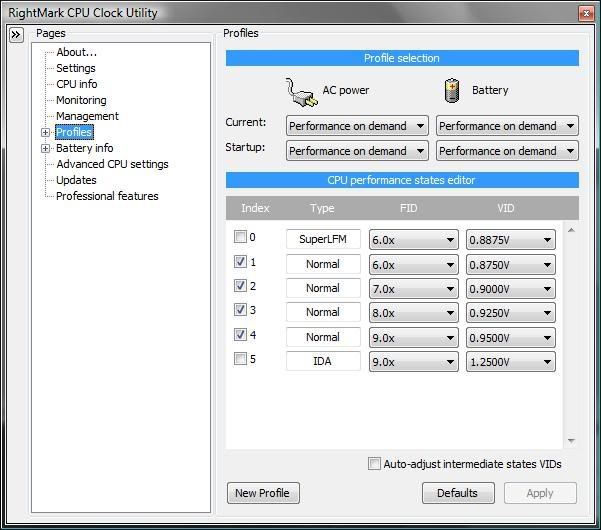This screenshot has height=530, width=601.
Task: Open the CPU info page
Action: point(77,84)
